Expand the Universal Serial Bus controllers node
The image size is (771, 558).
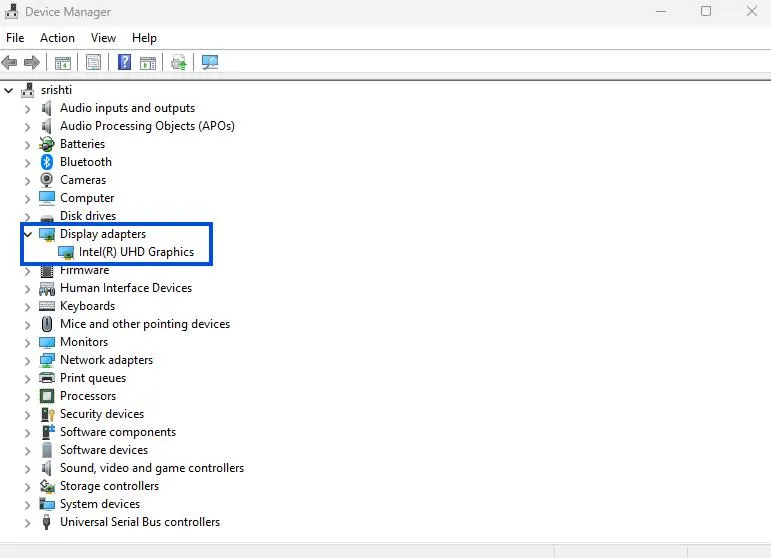click(x=27, y=522)
